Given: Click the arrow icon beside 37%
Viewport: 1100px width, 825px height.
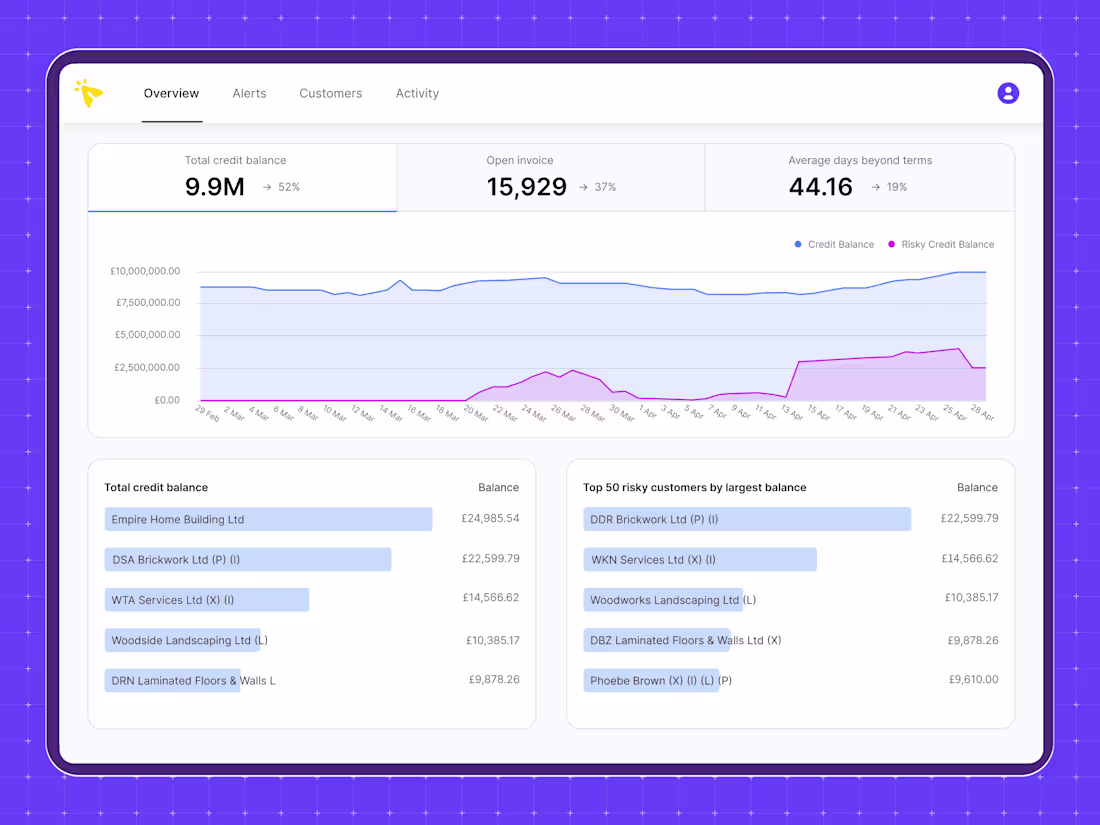Looking at the screenshot, I should coord(583,187).
